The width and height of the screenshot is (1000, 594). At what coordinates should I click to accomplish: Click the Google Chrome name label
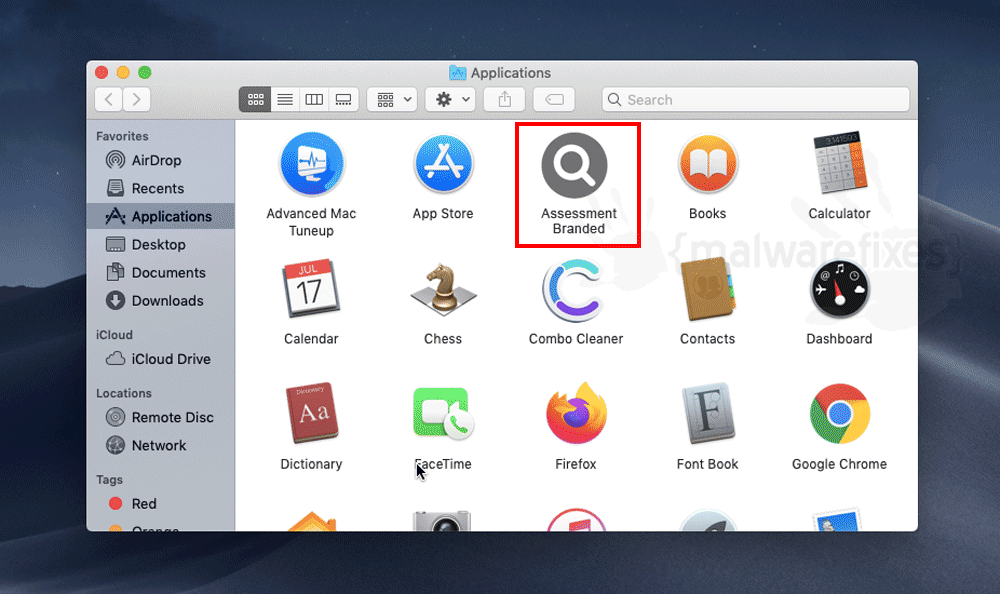[x=839, y=464]
